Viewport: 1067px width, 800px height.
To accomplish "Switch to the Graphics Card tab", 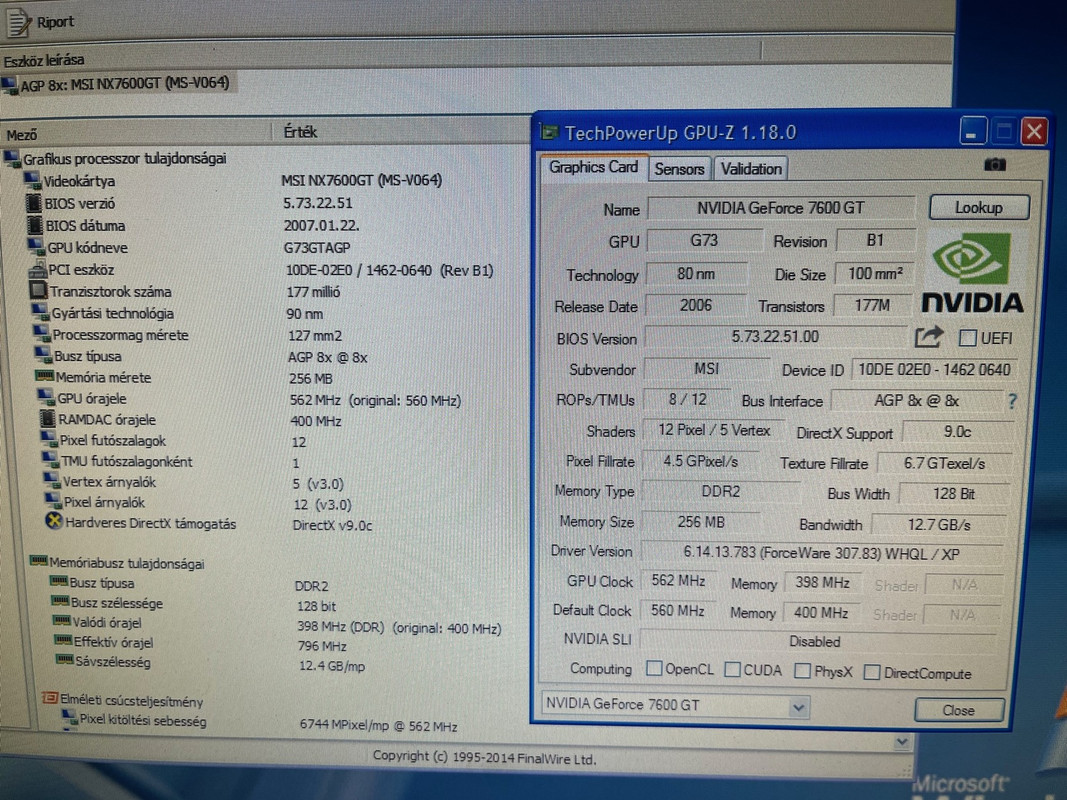I will (x=593, y=167).
